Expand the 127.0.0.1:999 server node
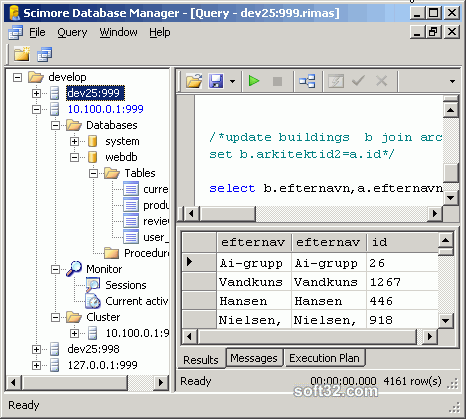The image size is (466, 419). coord(36,365)
